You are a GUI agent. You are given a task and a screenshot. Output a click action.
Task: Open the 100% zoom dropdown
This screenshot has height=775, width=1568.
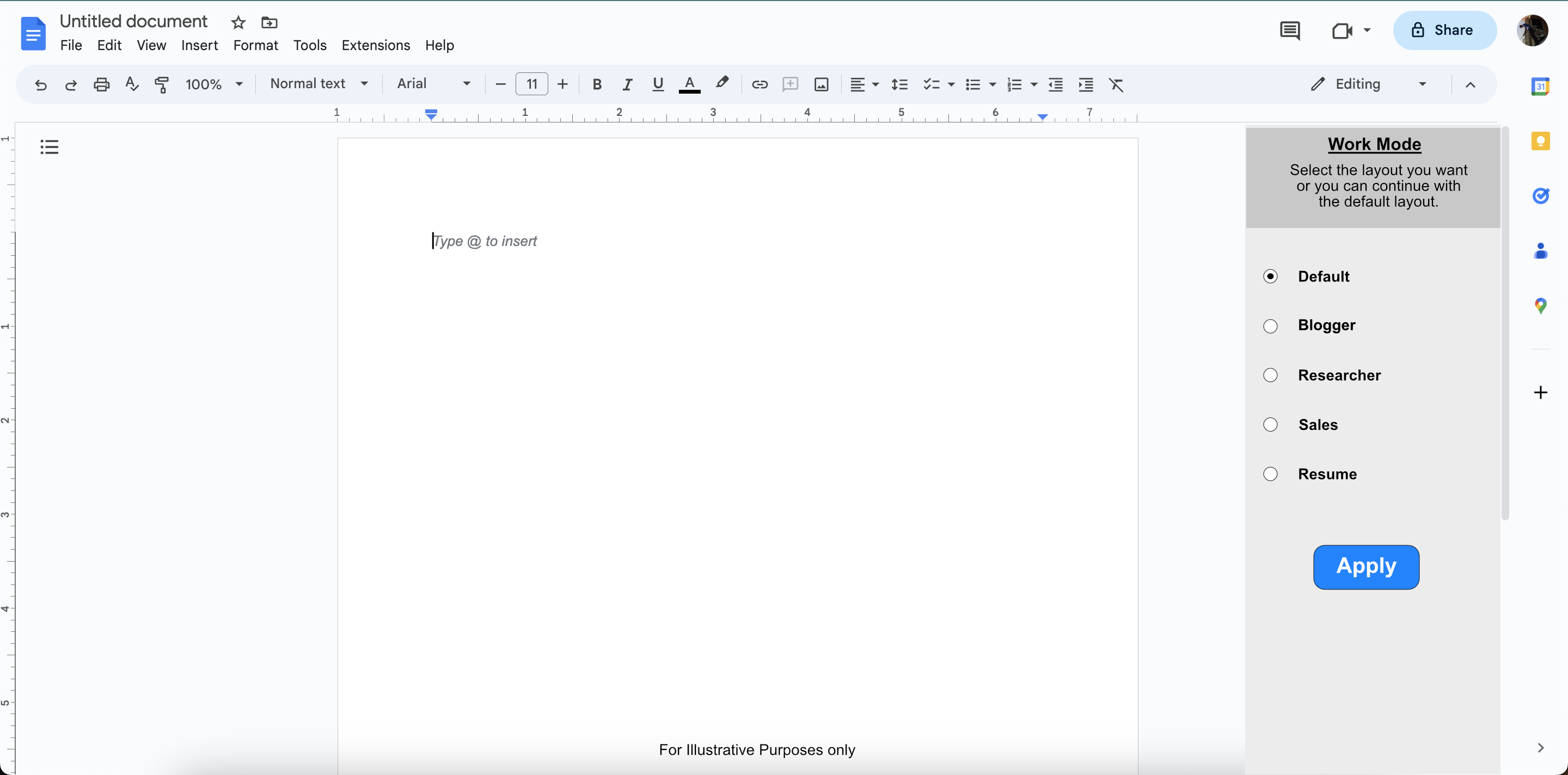point(215,84)
